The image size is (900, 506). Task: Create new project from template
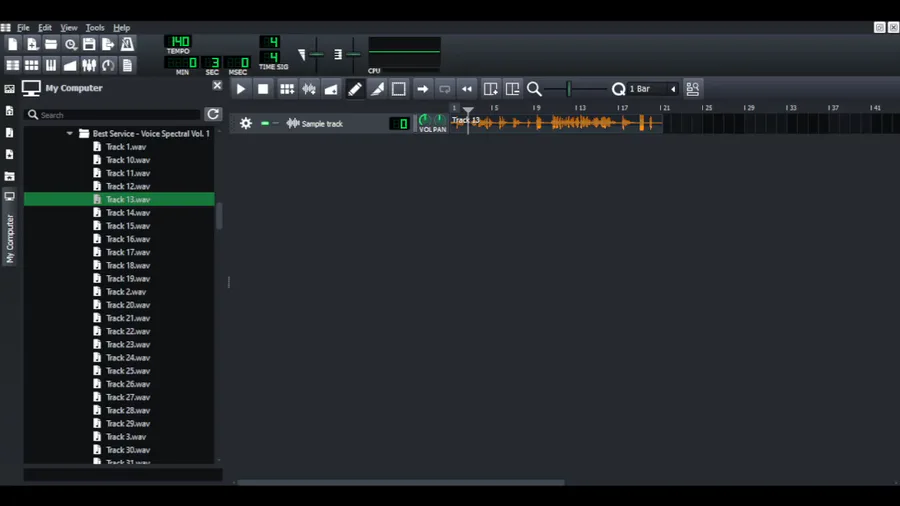pos(32,44)
